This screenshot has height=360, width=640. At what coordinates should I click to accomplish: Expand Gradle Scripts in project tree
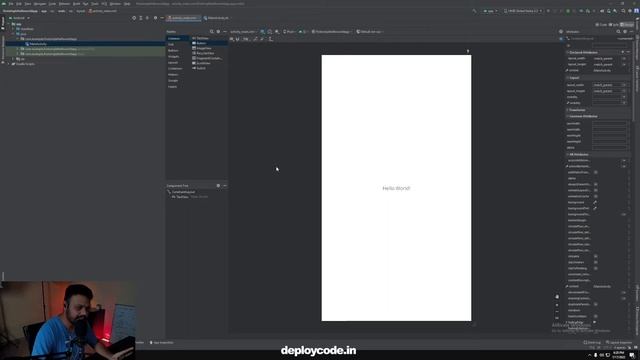point(9,64)
